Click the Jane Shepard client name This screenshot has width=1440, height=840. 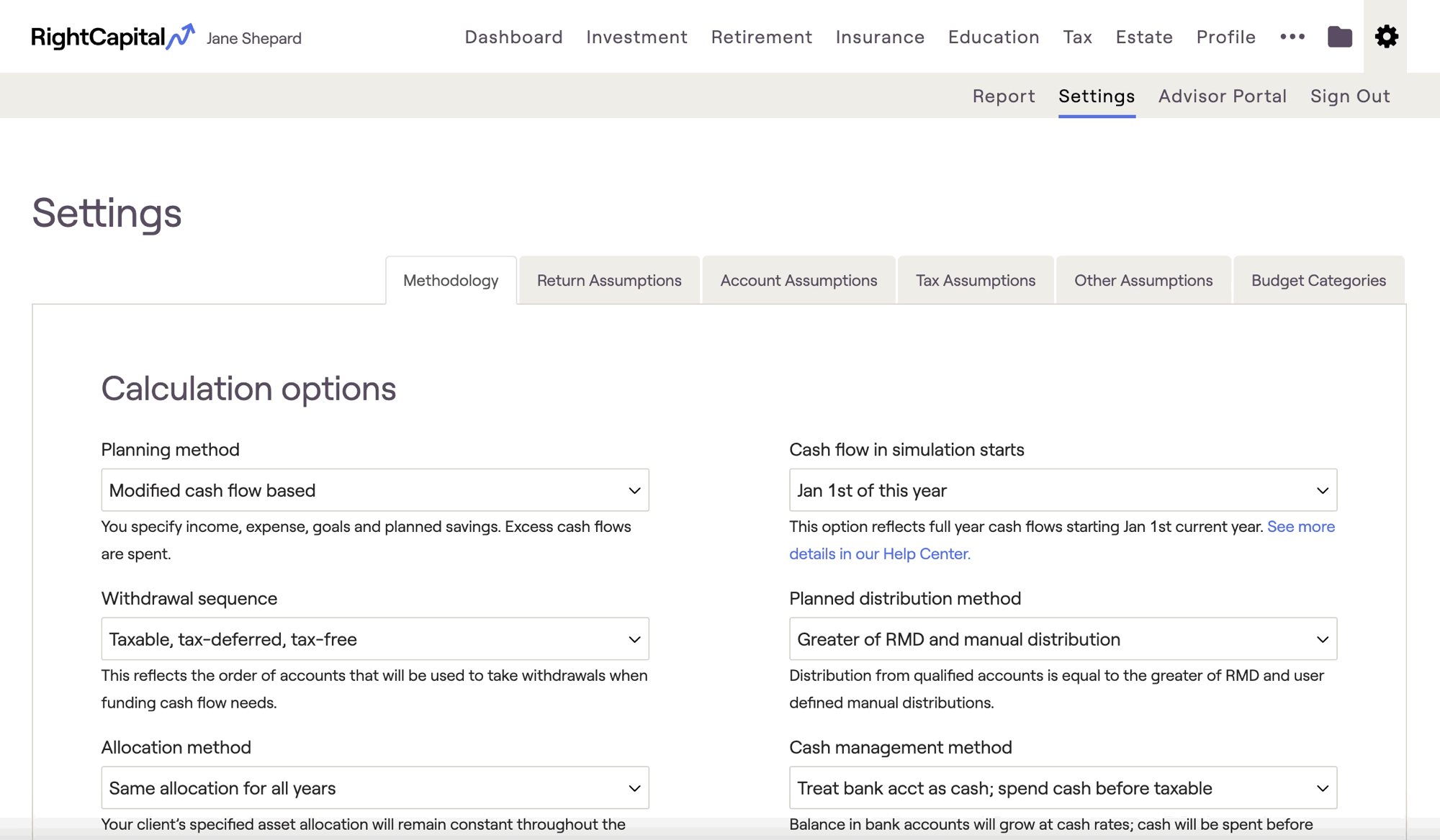coord(253,38)
